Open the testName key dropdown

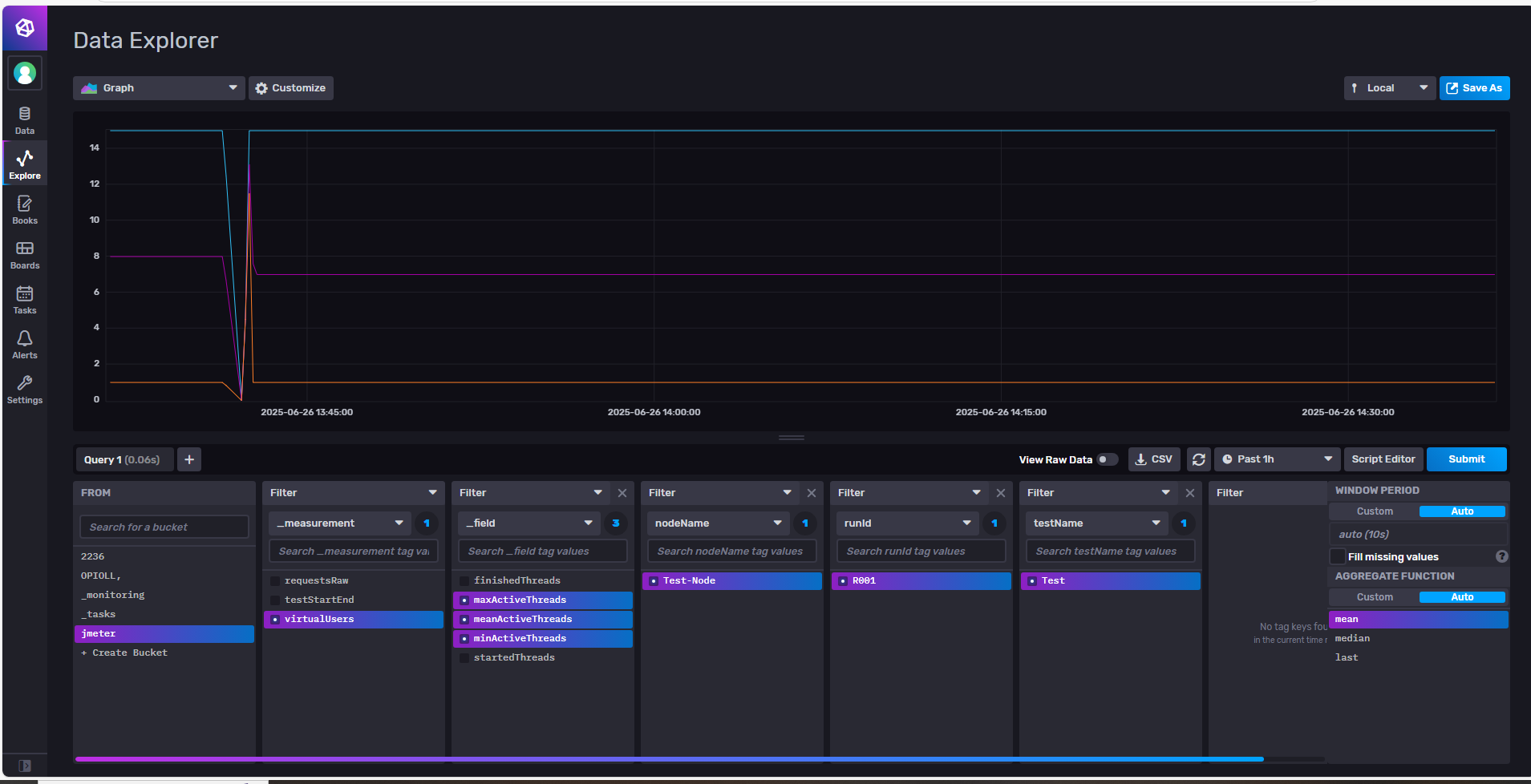[1097, 523]
